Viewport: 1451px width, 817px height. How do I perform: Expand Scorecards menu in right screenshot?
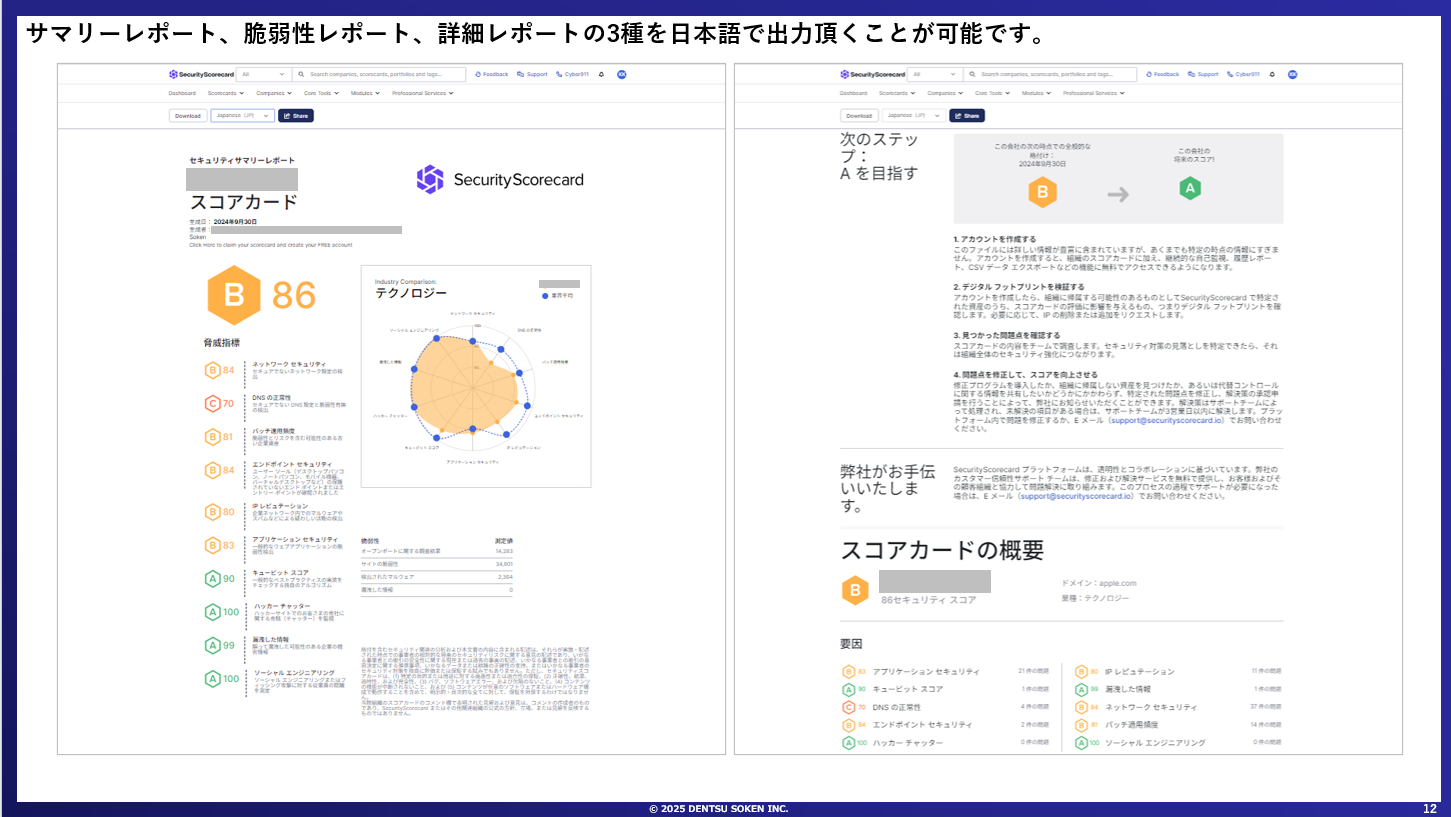[x=896, y=93]
